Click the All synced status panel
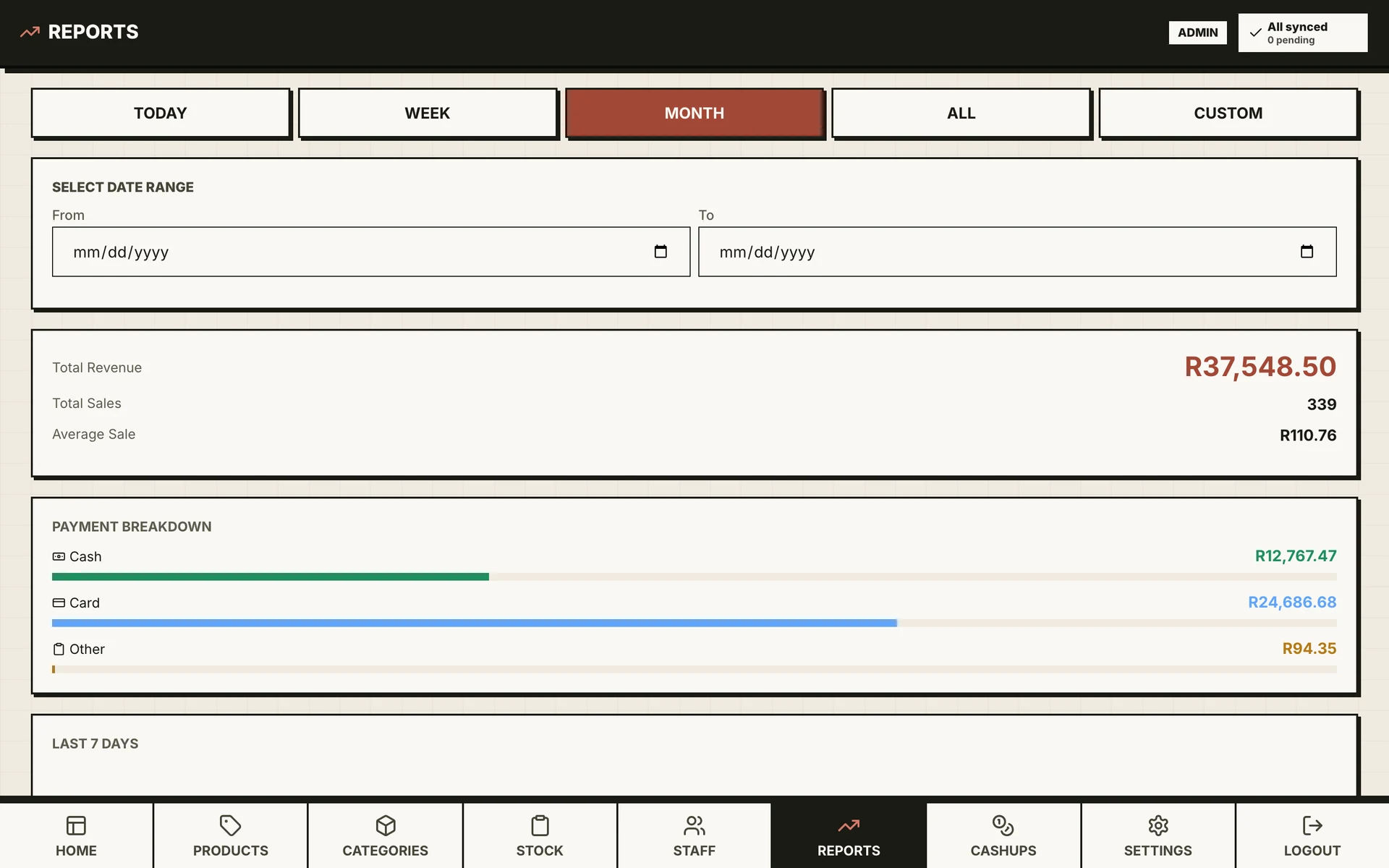1389x868 pixels. (1303, 33)
